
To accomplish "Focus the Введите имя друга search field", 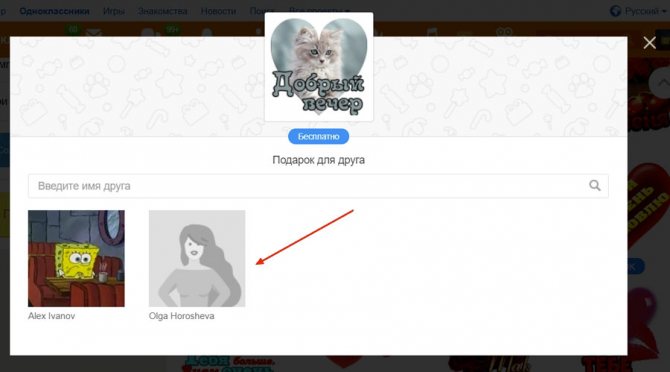I will (x=318, y=186).
